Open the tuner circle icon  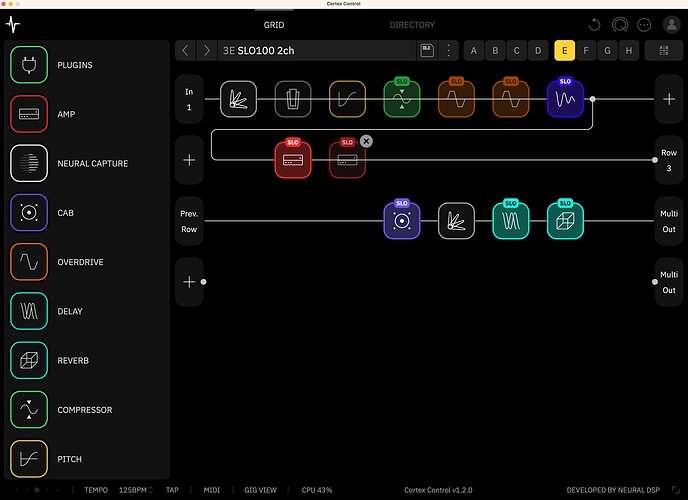(620, 25)
